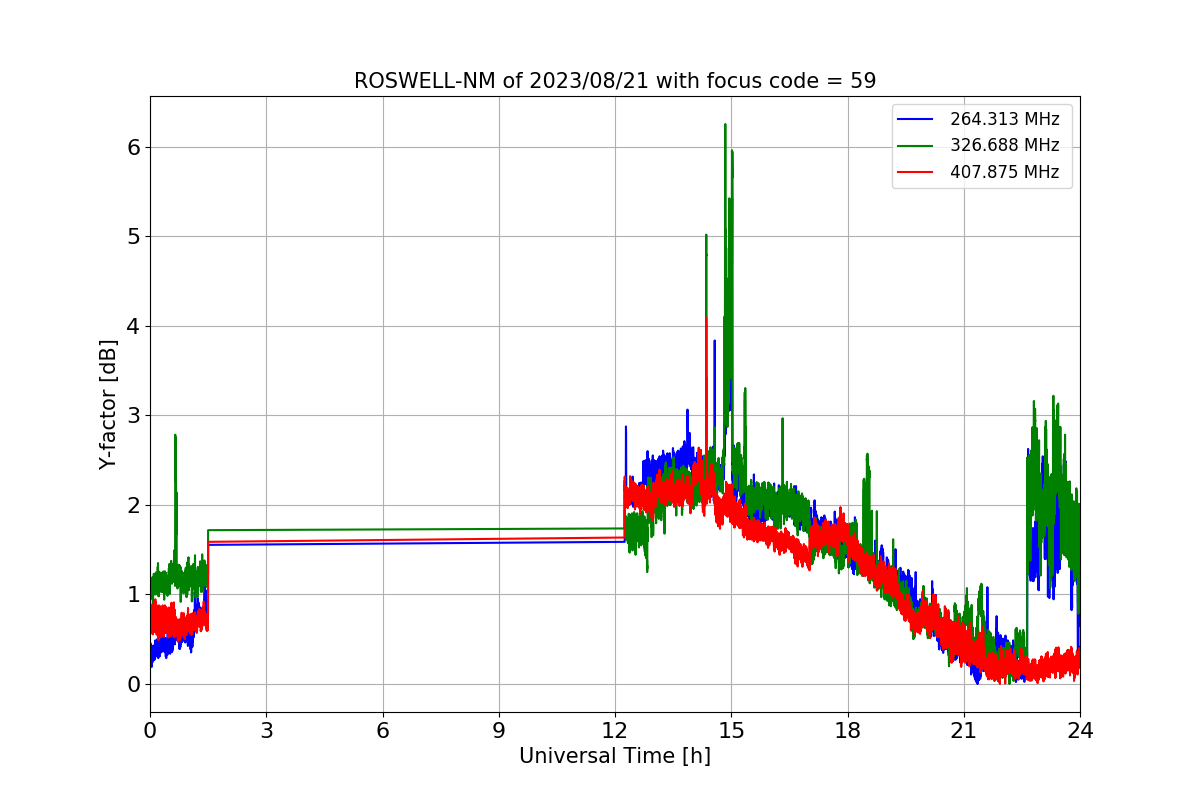Click x-axis tick label 24
This screenshot has height=800, width=1200.
[1080, 730]
